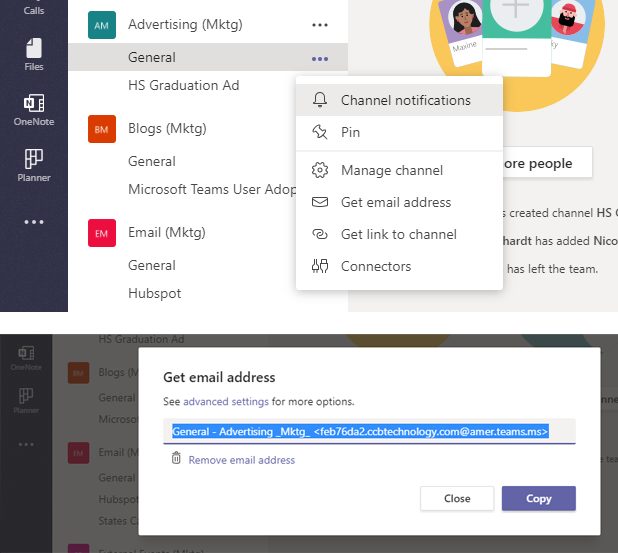The width and height of the screenshot is (618, 553).
Task: Open the Advertising (Mktg) team
Action: point(185,24)
